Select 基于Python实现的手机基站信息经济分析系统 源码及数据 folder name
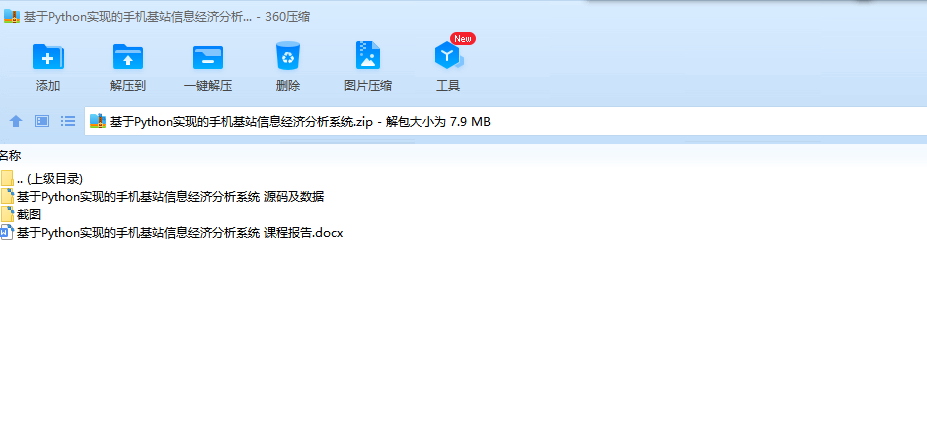The height and width of the screenshot is (443, 927). click(170, 197)
